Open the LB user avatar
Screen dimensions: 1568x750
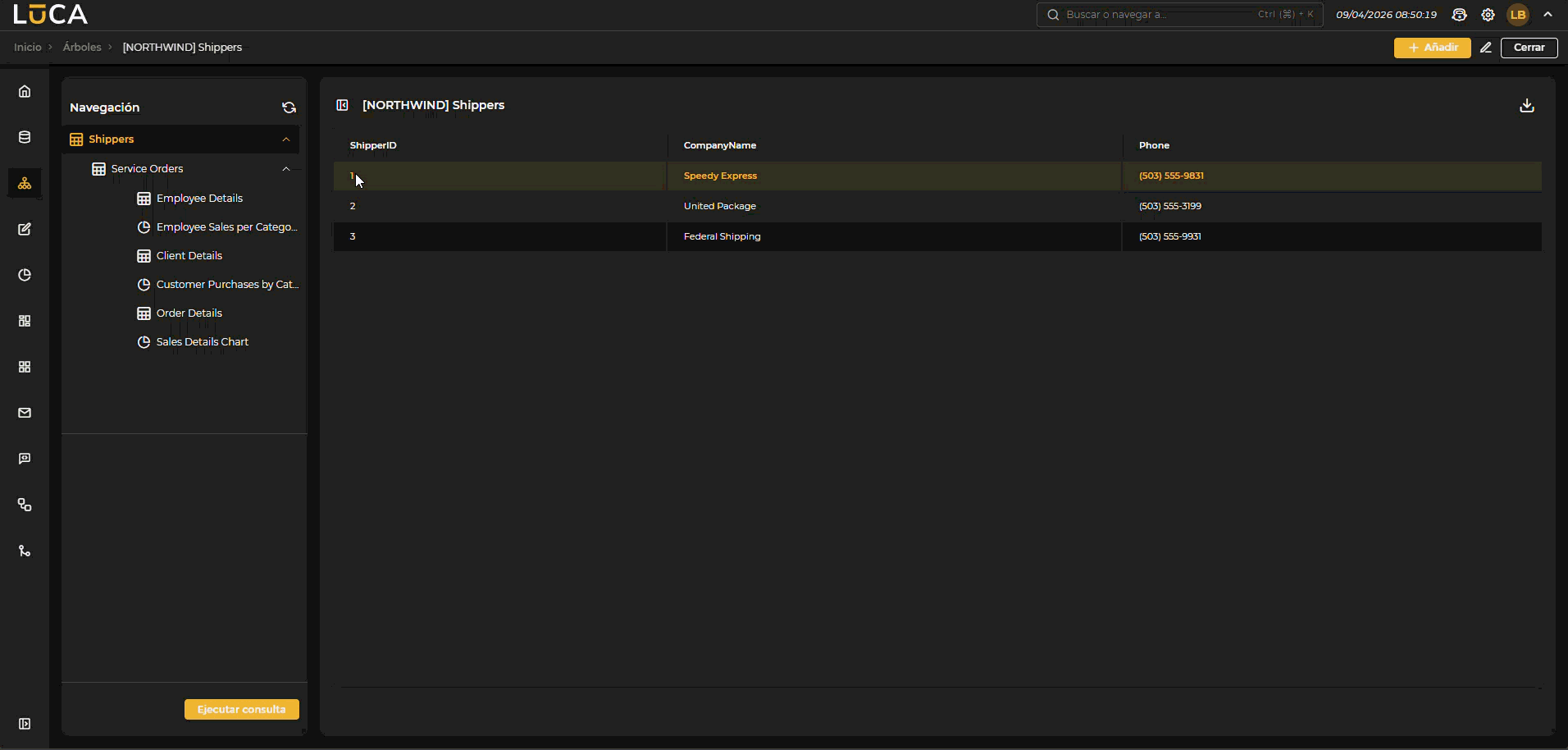(x=1518, y=15)
